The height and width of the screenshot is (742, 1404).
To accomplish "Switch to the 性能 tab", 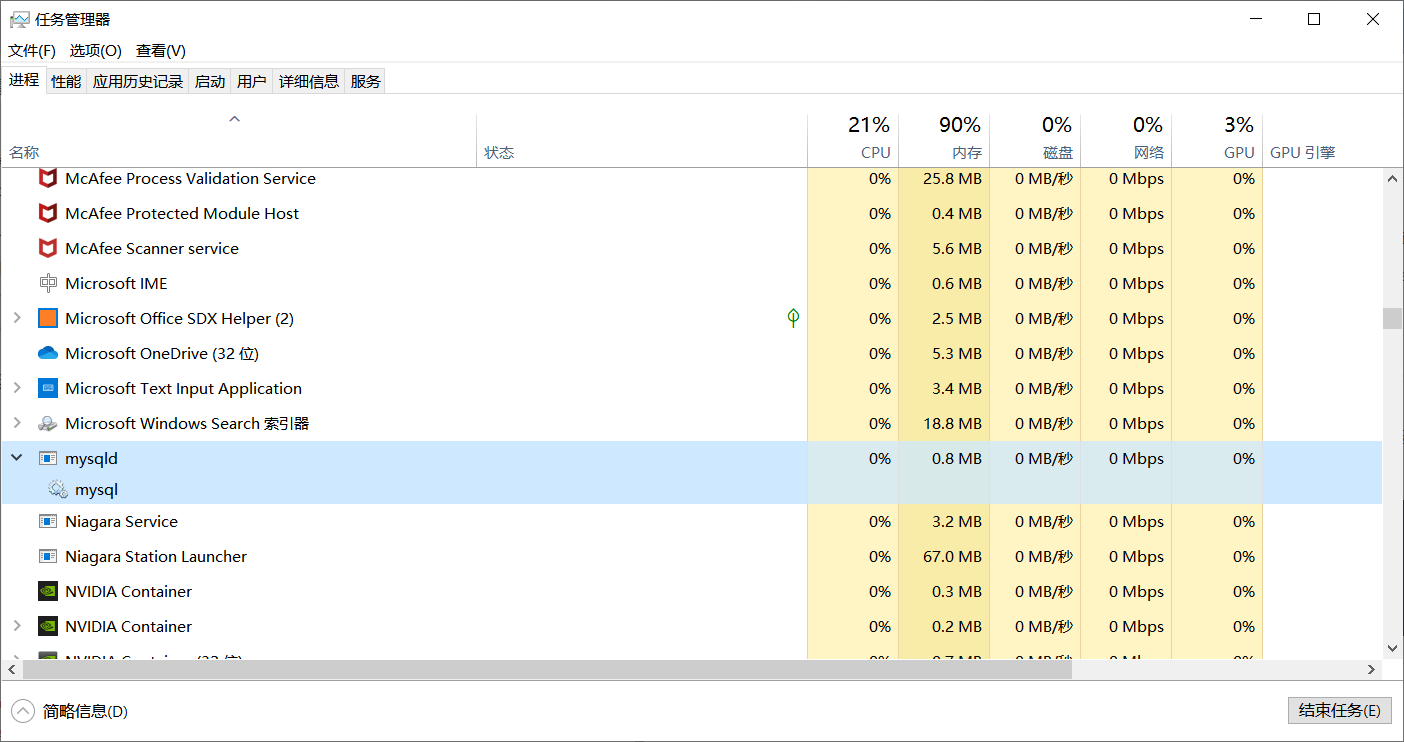I will click(66, 82).
